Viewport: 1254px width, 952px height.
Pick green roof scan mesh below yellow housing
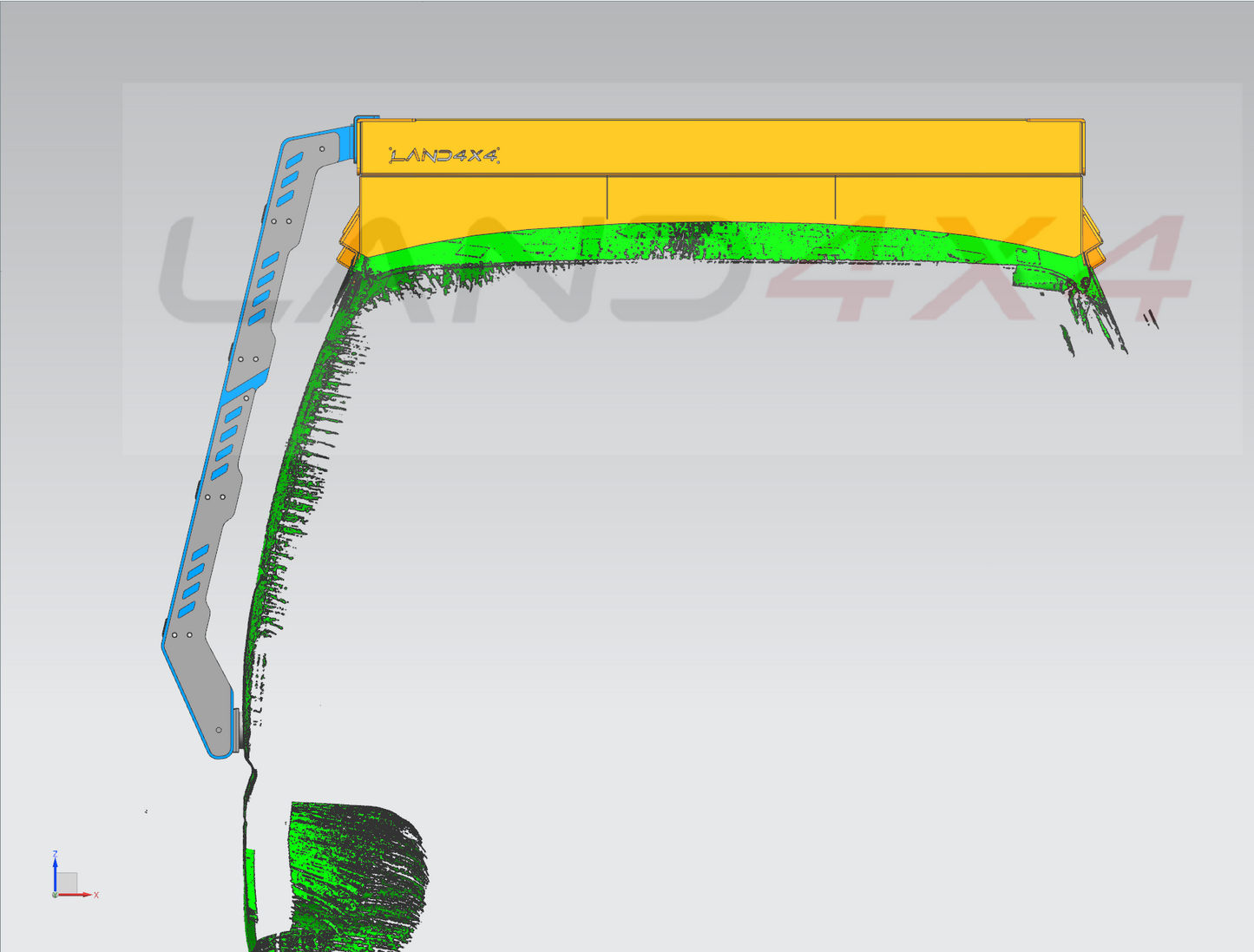point(694,241)
